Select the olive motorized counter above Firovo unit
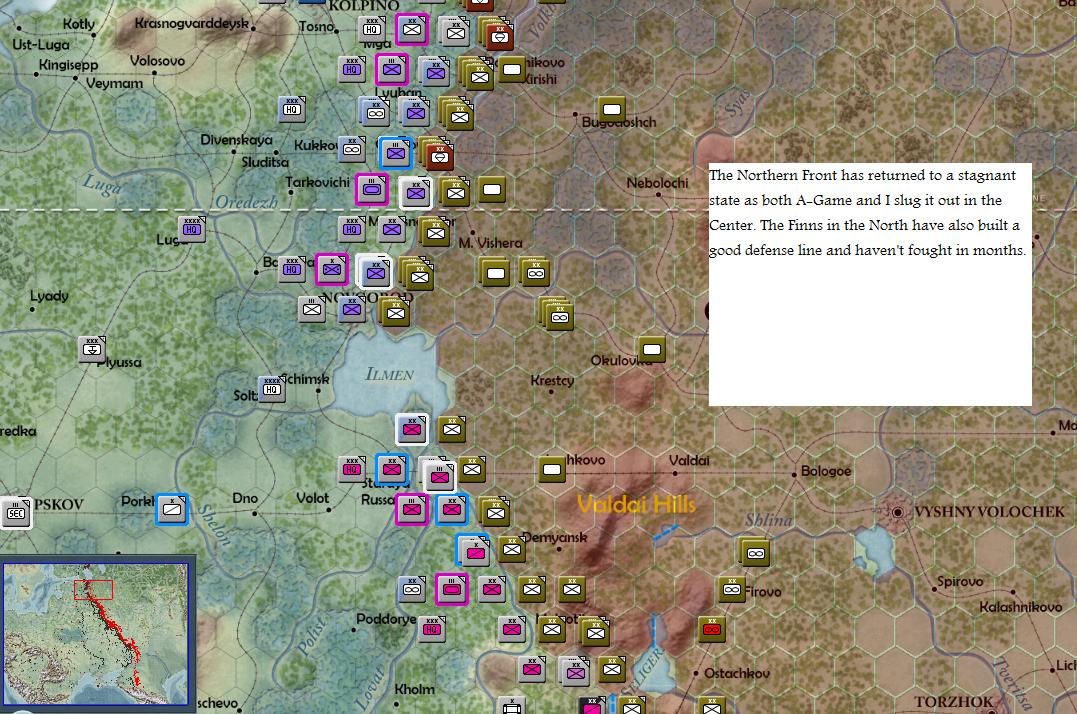 pyautogui.click(x=755, y=553)
